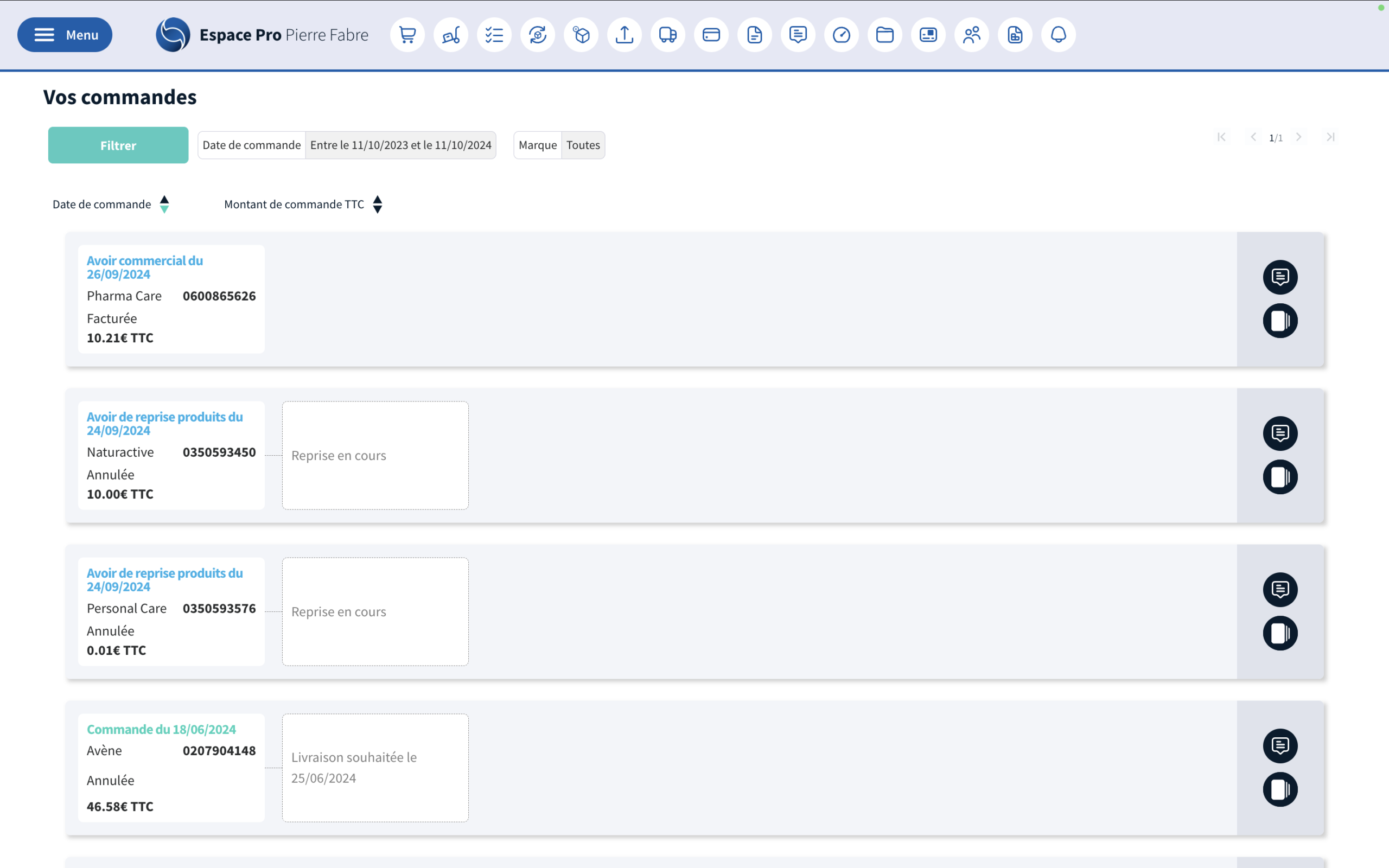Click the folder icon in header

[885, 35]
